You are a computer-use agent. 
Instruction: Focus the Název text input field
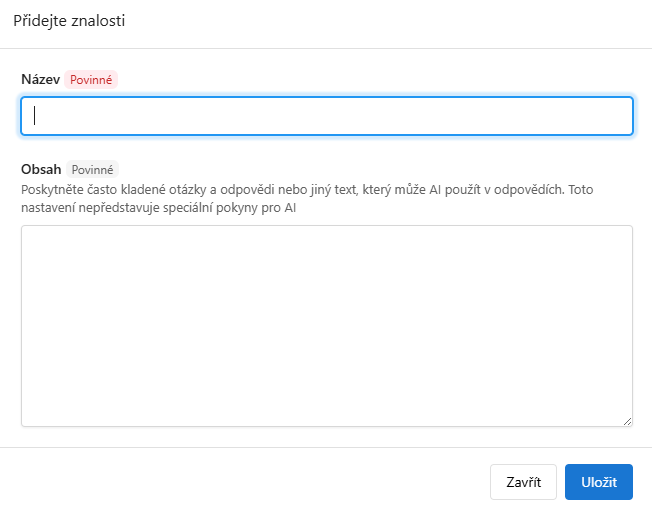(x=327, y=116)
